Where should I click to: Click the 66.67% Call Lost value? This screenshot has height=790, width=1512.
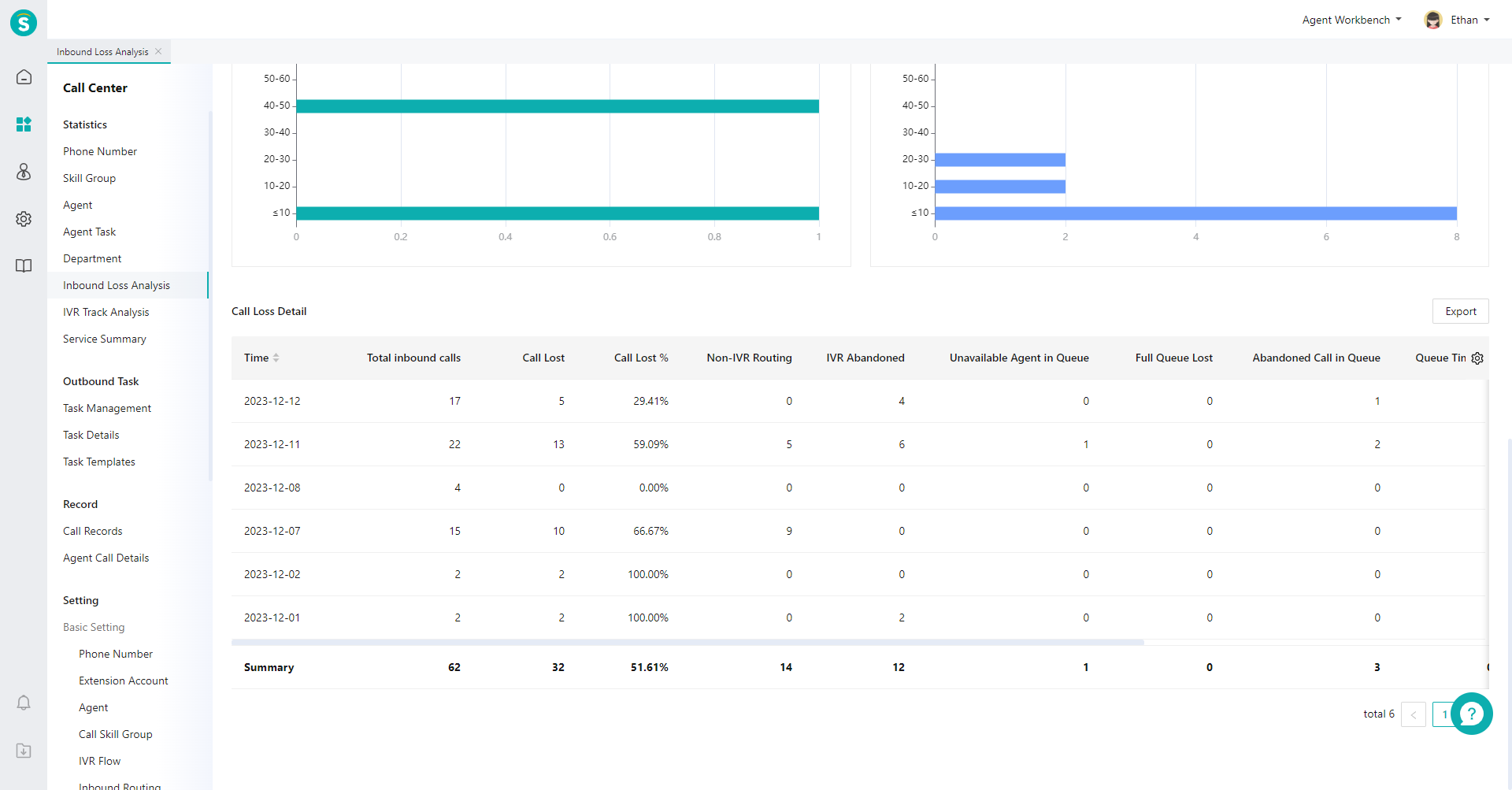[650, 531]
